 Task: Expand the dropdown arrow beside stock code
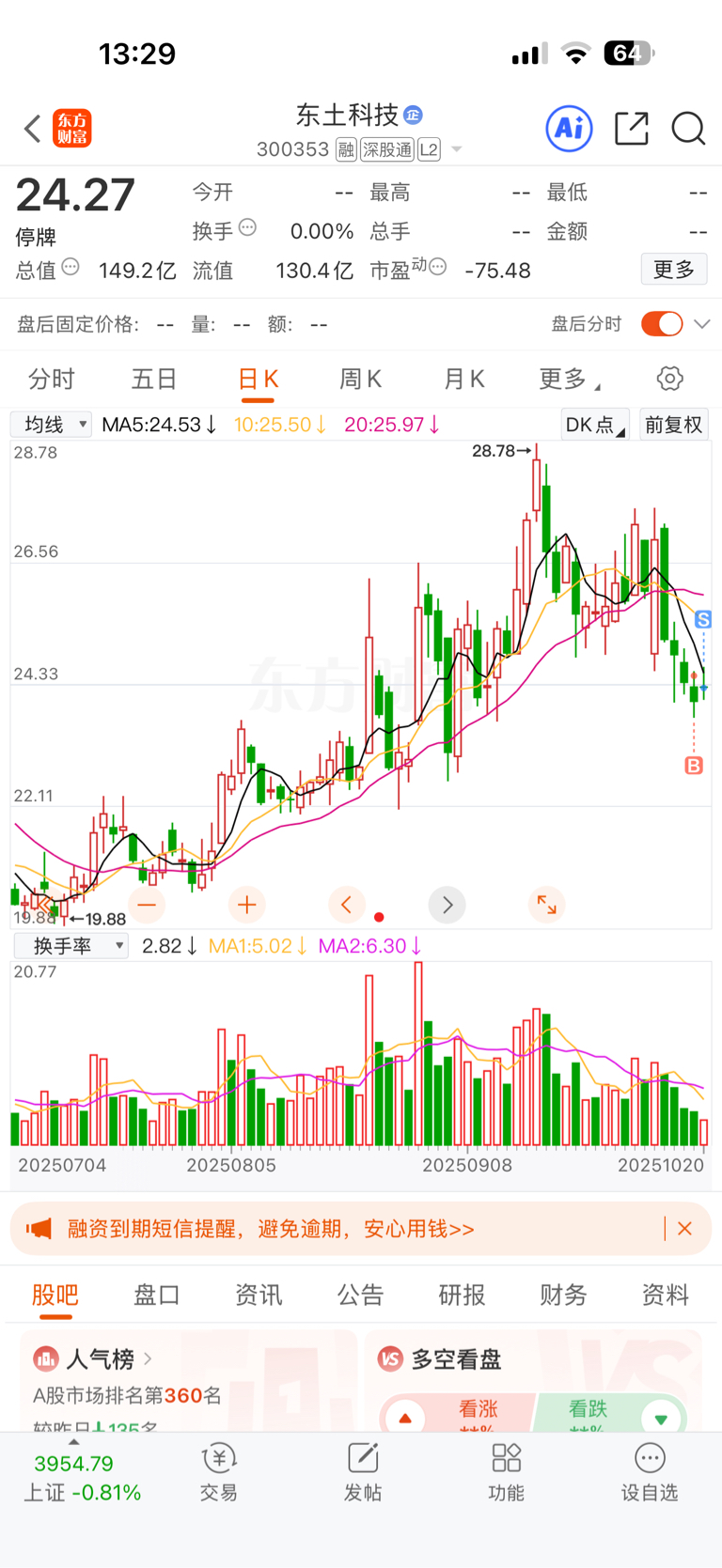pyautogui.click(x=457, y=149)
